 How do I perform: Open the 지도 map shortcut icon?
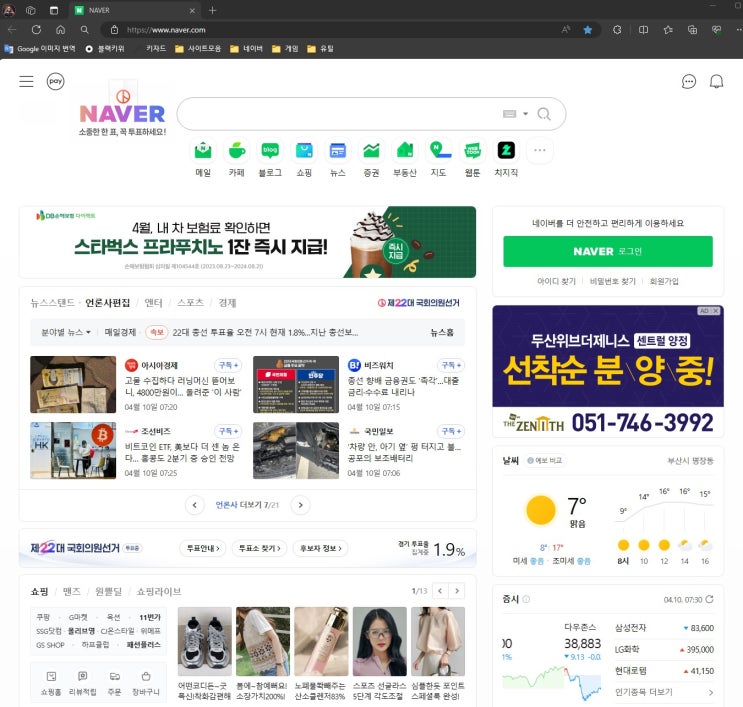tap(438, 151)
